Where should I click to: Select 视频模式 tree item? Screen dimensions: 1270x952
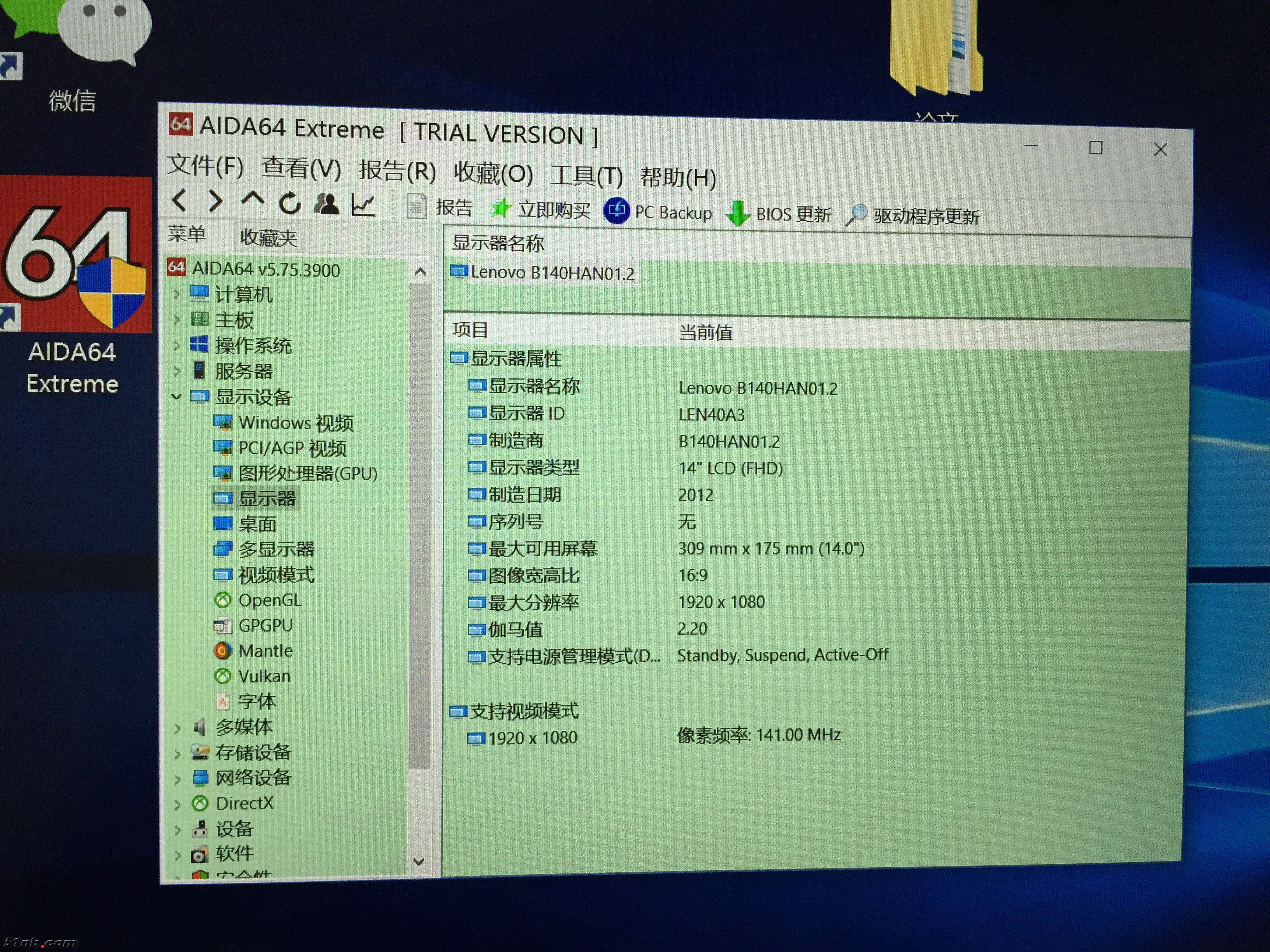pos(264,574)
